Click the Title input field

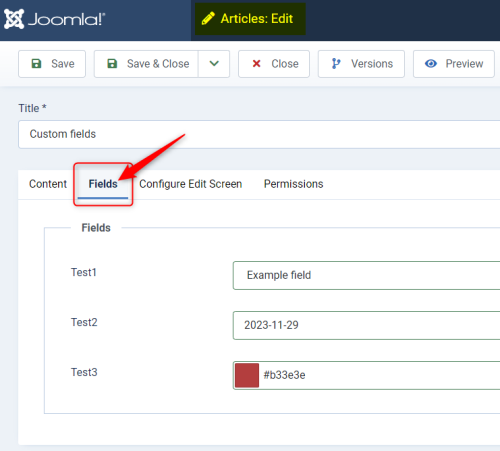pos(259,134)
